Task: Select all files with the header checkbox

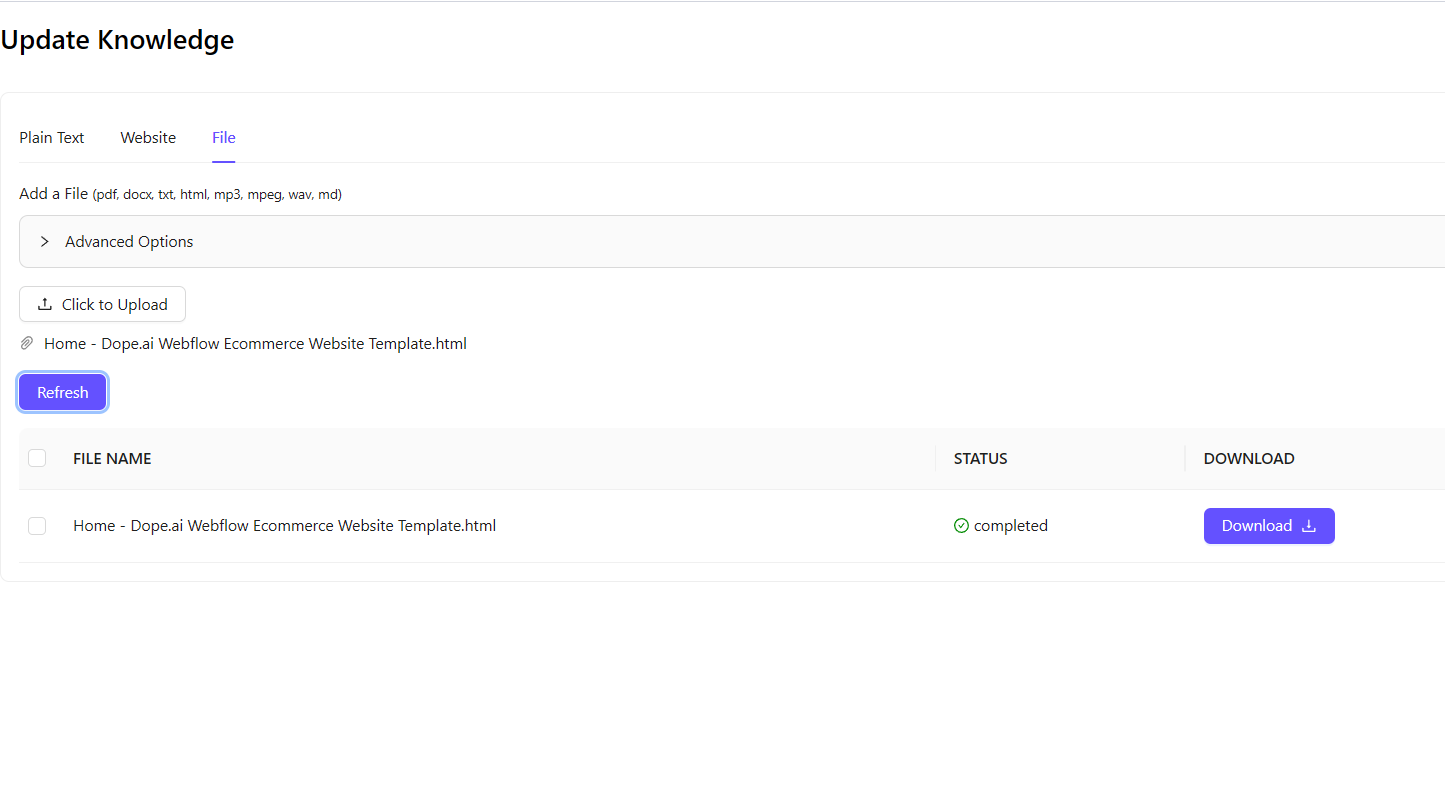Action: pos(37,458)
